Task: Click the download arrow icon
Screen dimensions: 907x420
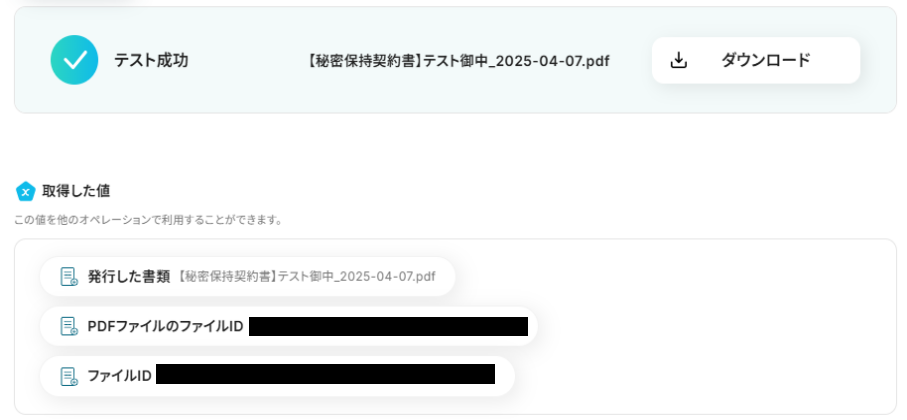Action: point(679,60)
